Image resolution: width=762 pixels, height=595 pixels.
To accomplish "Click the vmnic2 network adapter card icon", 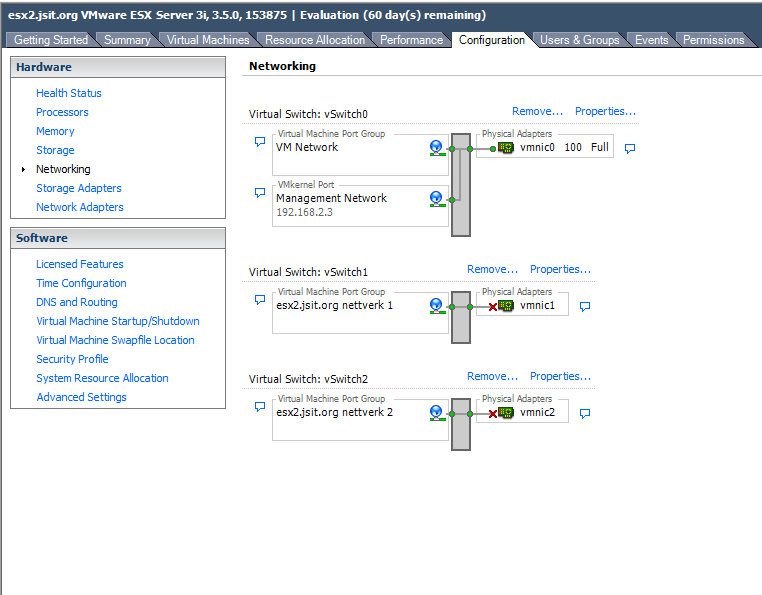I will click(506, 413).
